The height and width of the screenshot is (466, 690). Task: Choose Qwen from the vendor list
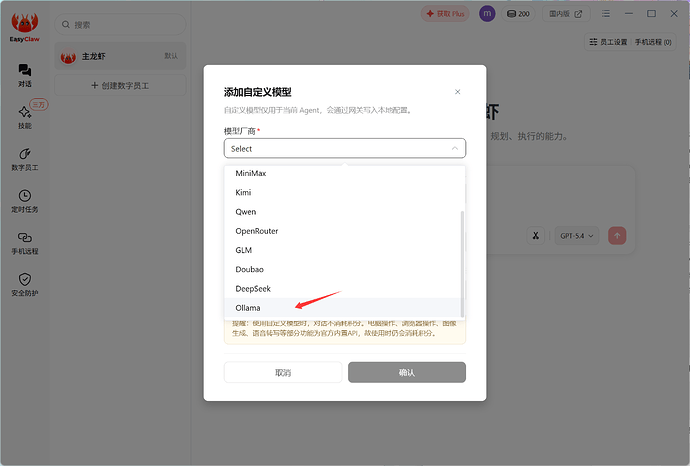[342, 212]
